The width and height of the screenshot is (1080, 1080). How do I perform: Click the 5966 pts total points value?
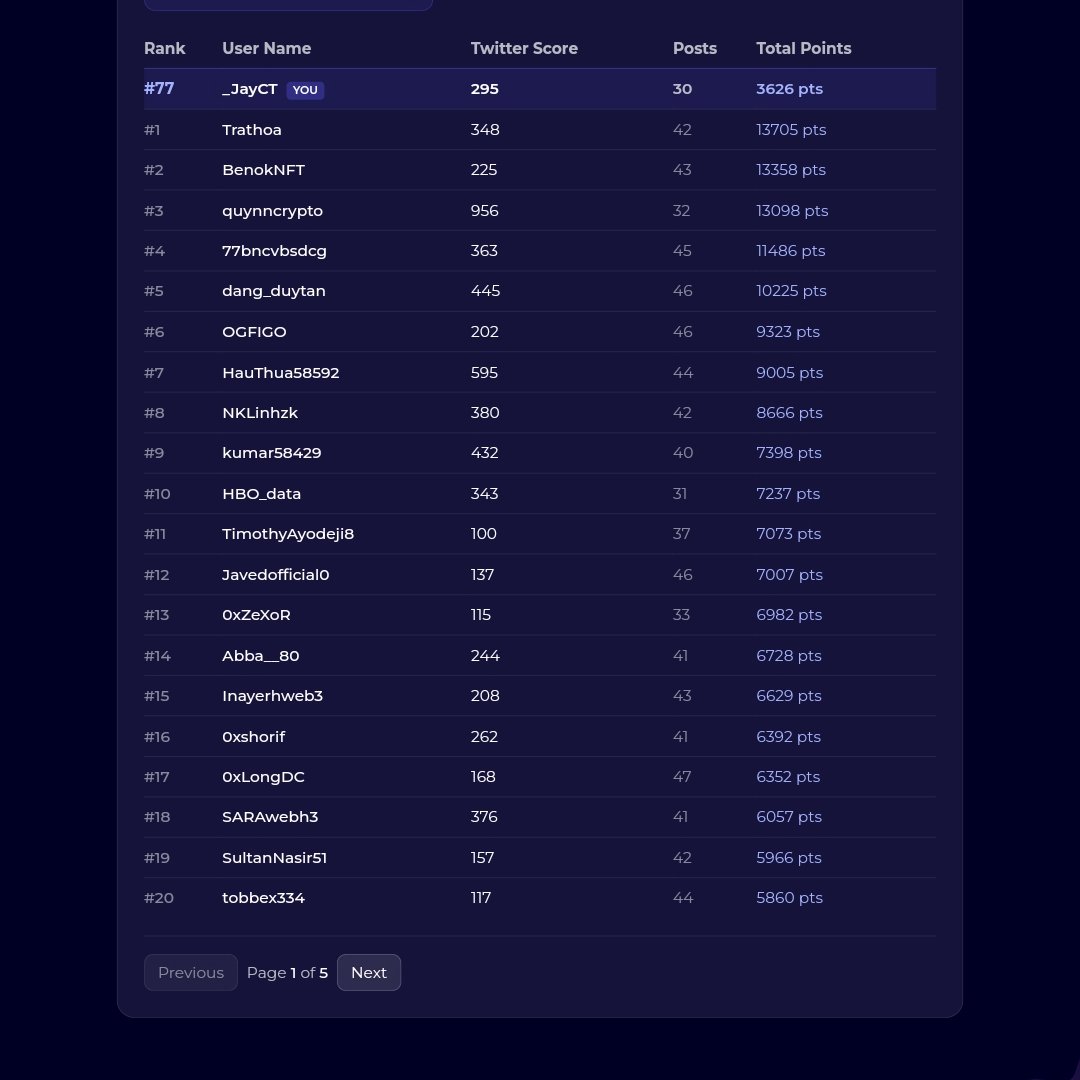click(x=789, y=858)
